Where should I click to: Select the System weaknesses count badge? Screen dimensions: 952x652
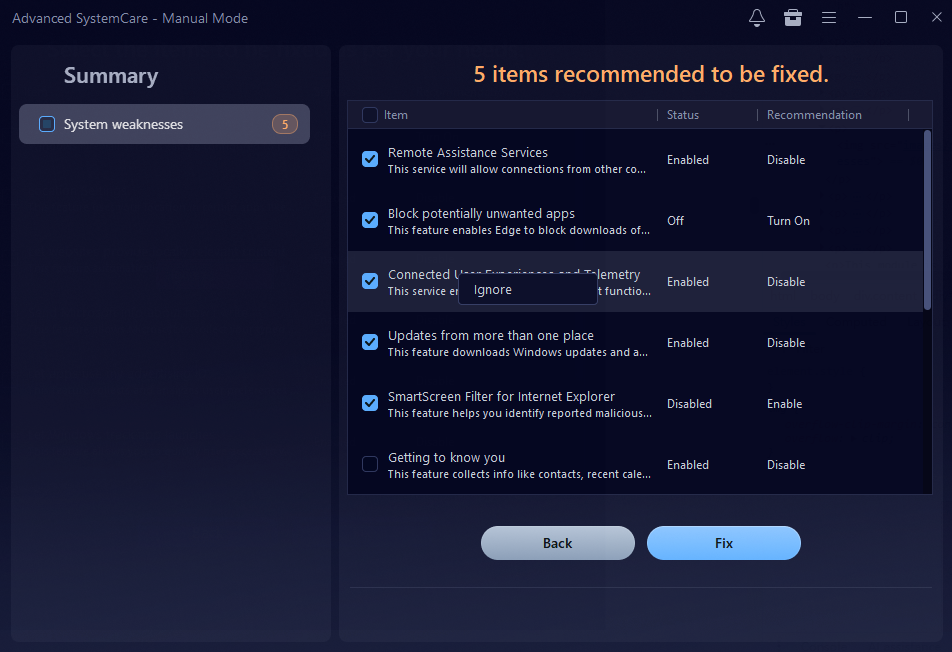click(x=284, y=124)
